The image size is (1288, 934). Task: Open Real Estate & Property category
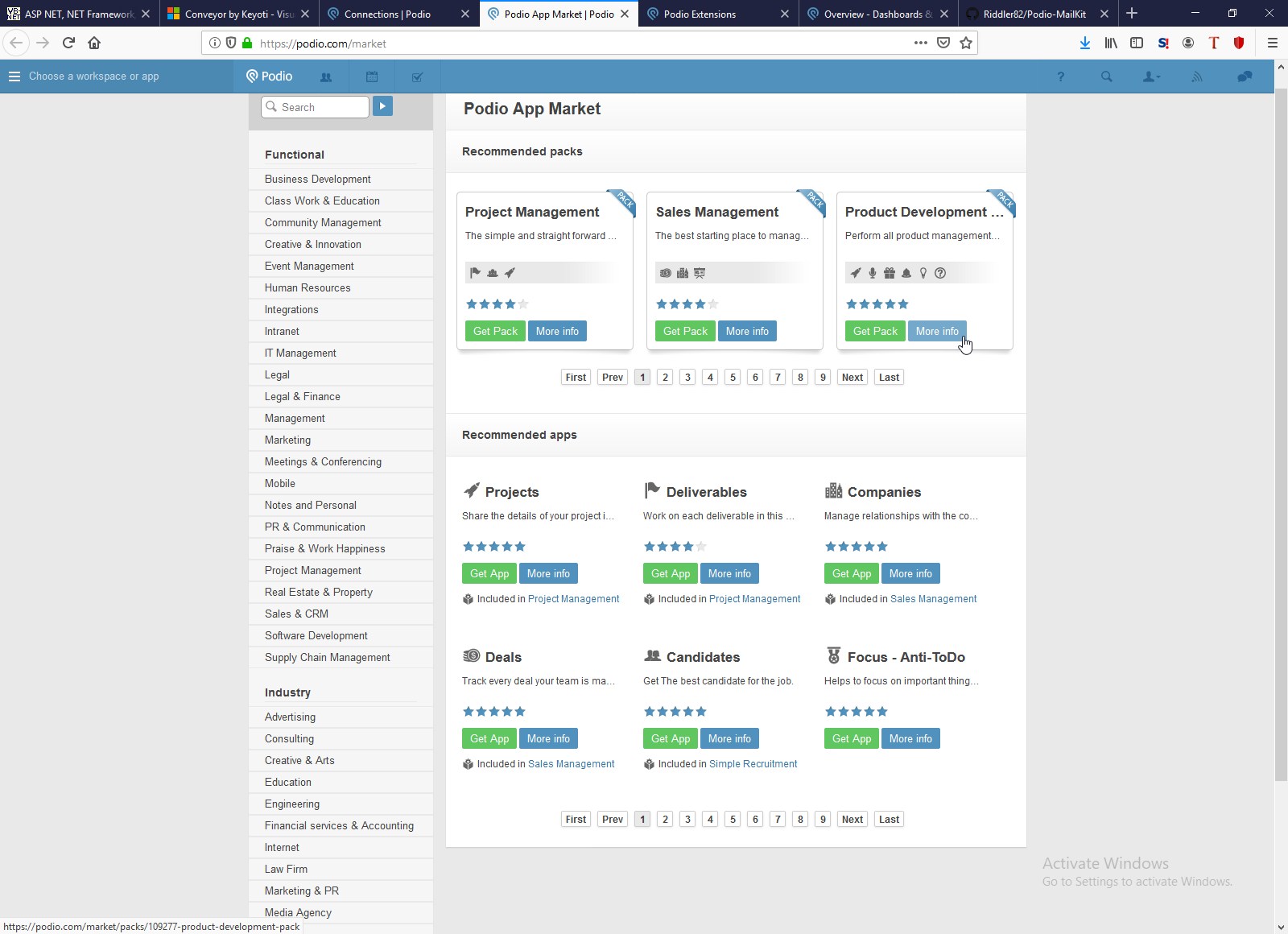tap(319, 592)
